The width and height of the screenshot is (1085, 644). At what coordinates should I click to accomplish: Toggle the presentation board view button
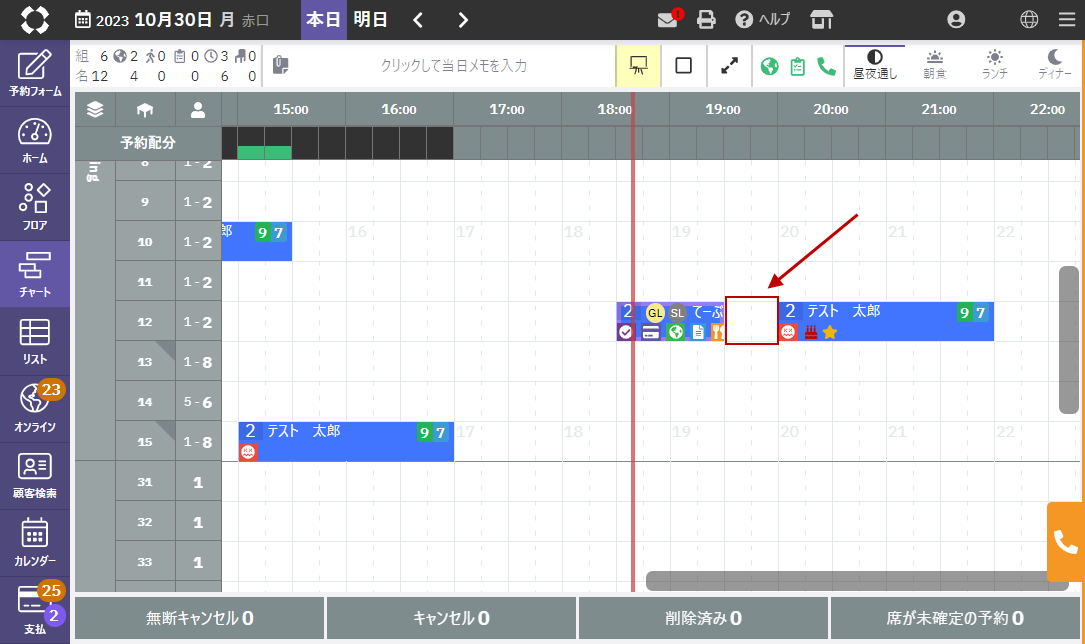pos(637,66)
